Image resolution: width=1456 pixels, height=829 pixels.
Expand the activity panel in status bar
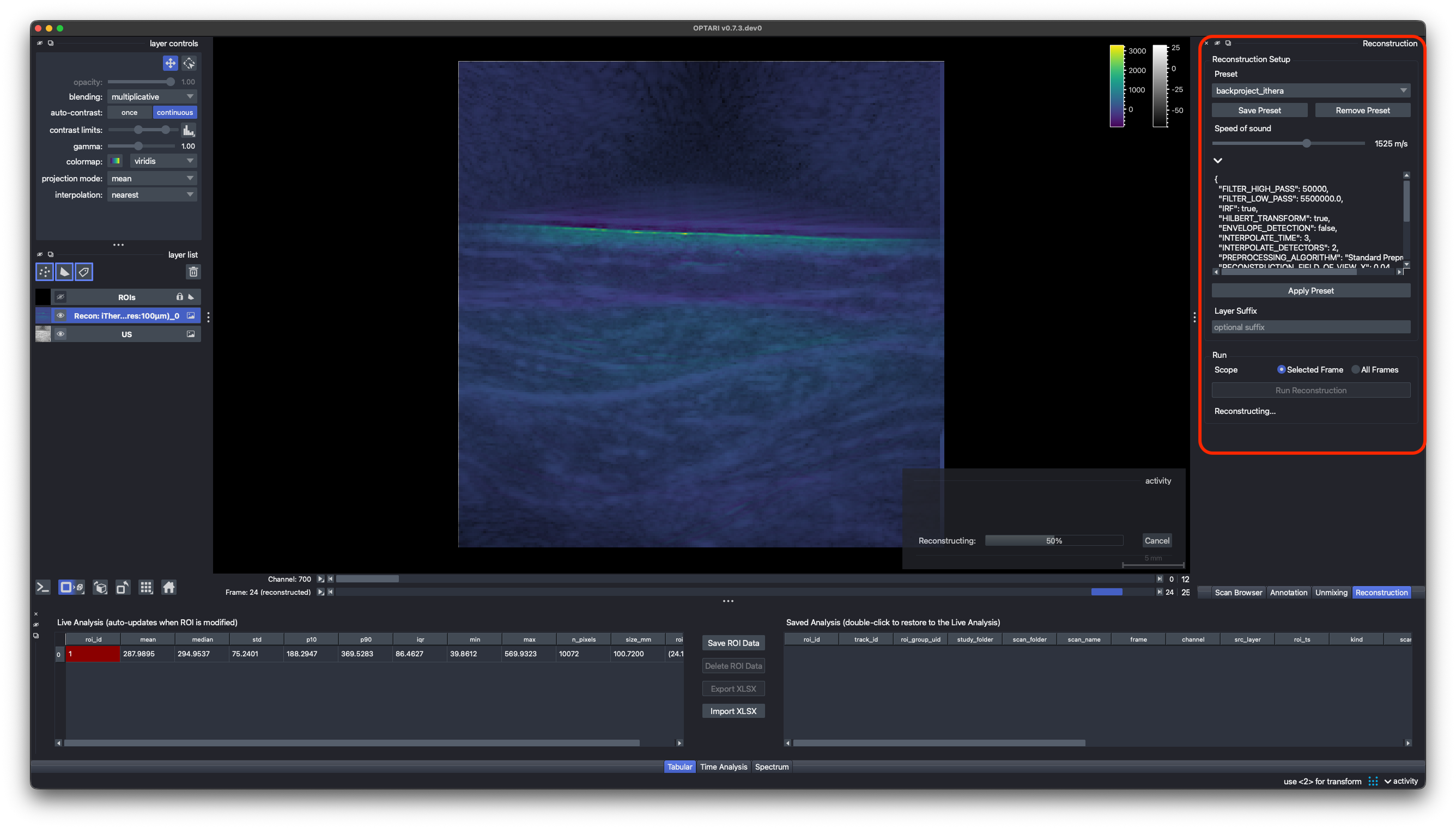pos(1401,781)
